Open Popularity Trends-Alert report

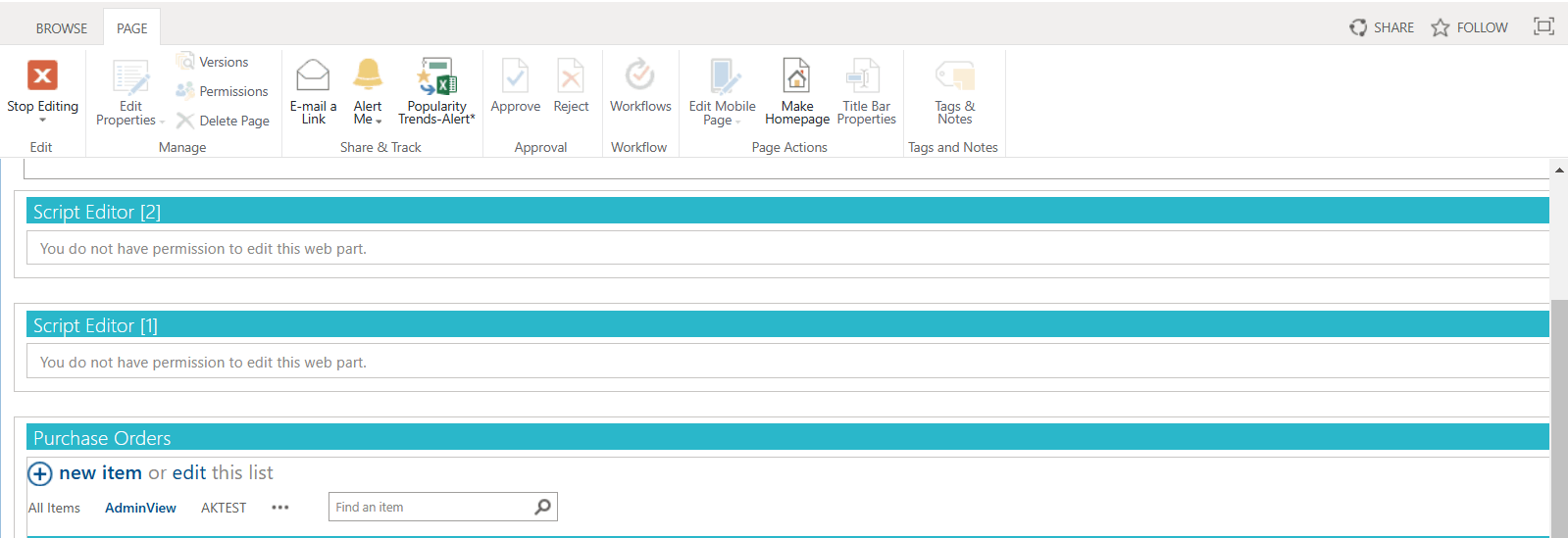click(x=436, y=92)
